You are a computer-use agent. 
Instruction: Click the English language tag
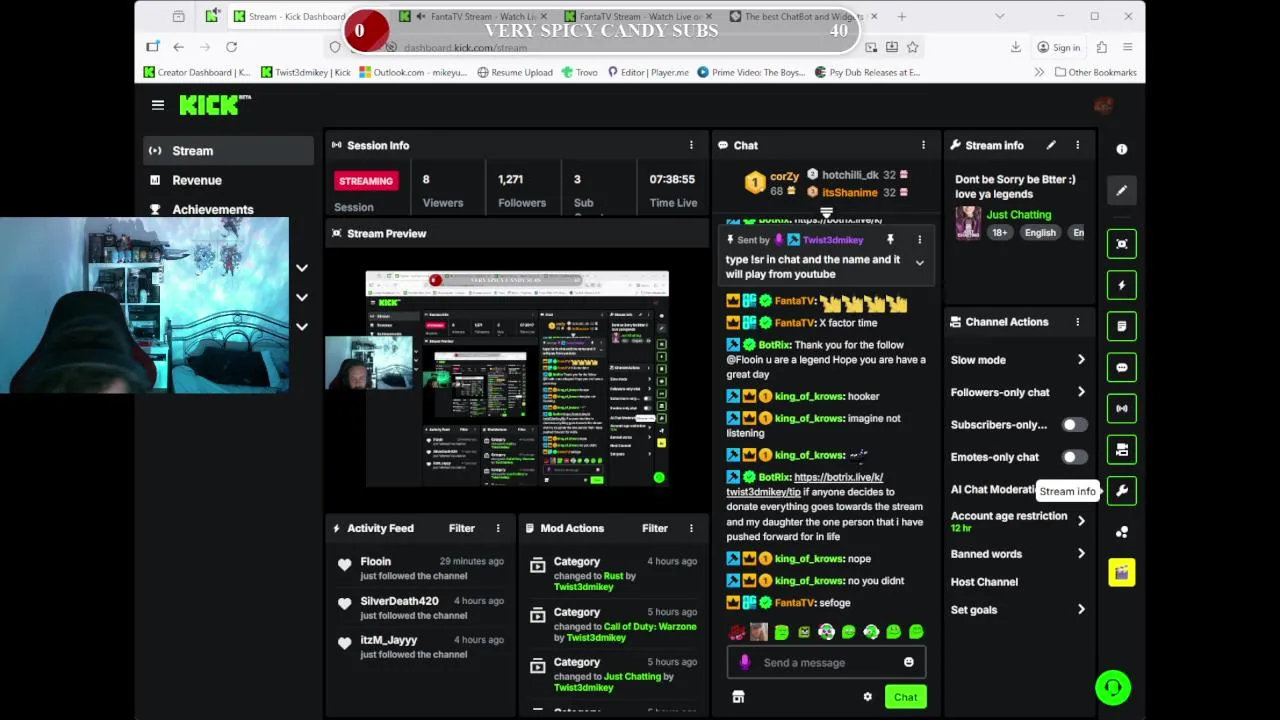point(1040,232)
